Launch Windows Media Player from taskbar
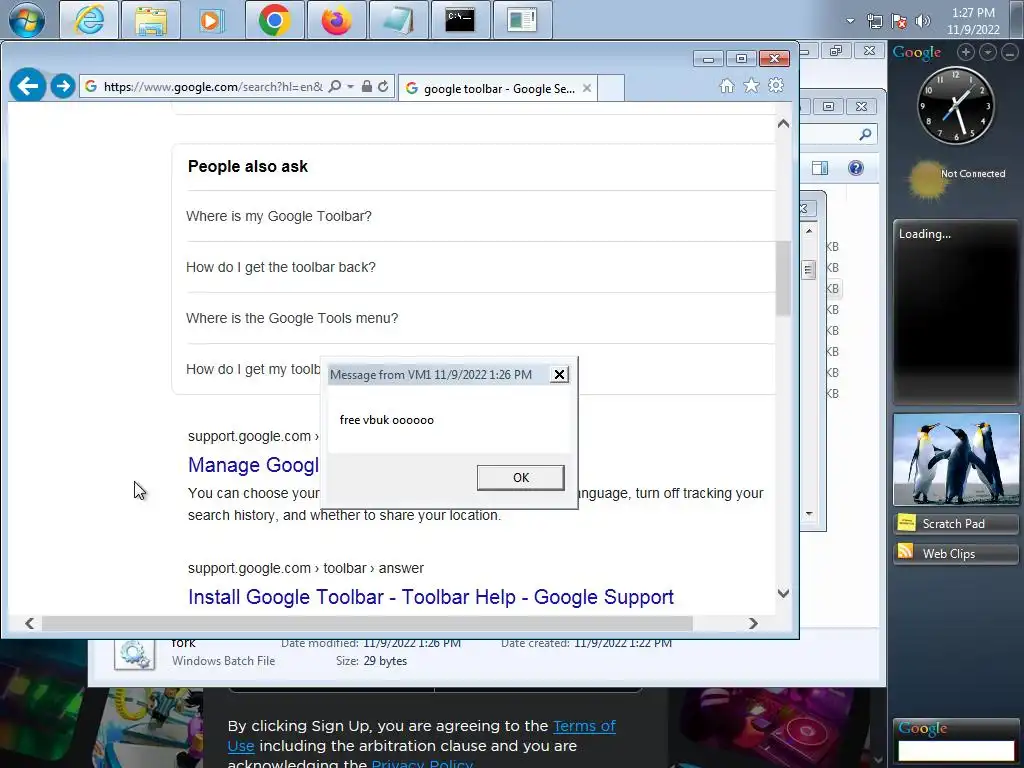The height and width of the screenshot is (768, 1024). click(x=210, y=20)
